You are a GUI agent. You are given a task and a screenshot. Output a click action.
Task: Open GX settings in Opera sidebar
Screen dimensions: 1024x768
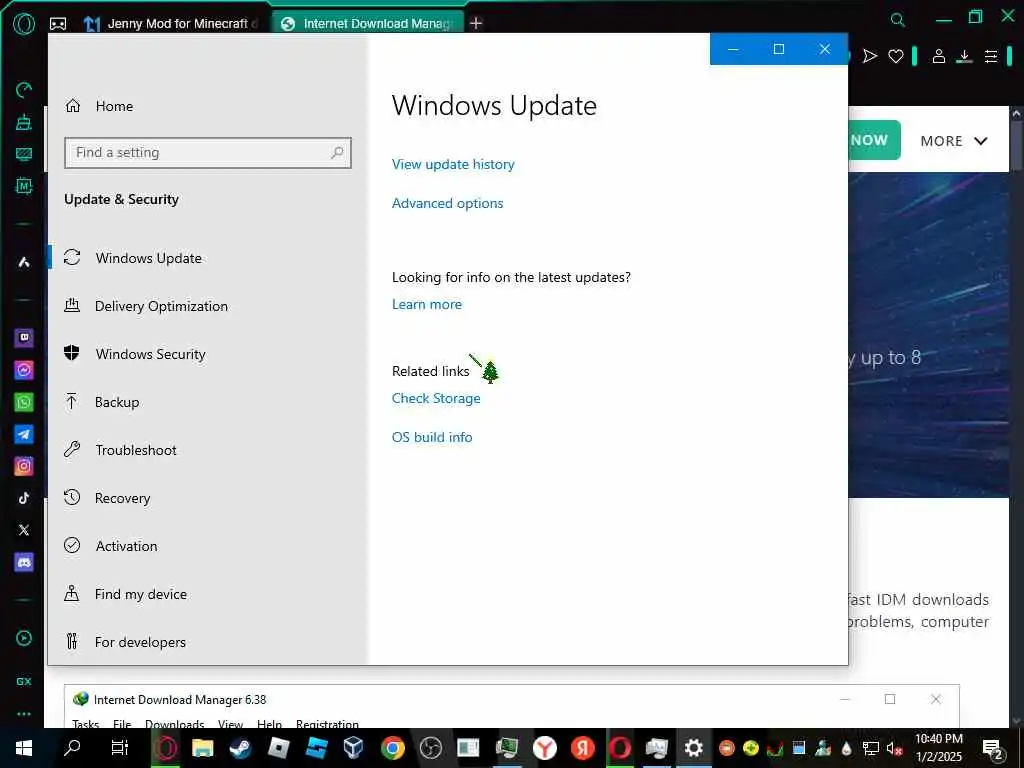coord(24,681)
